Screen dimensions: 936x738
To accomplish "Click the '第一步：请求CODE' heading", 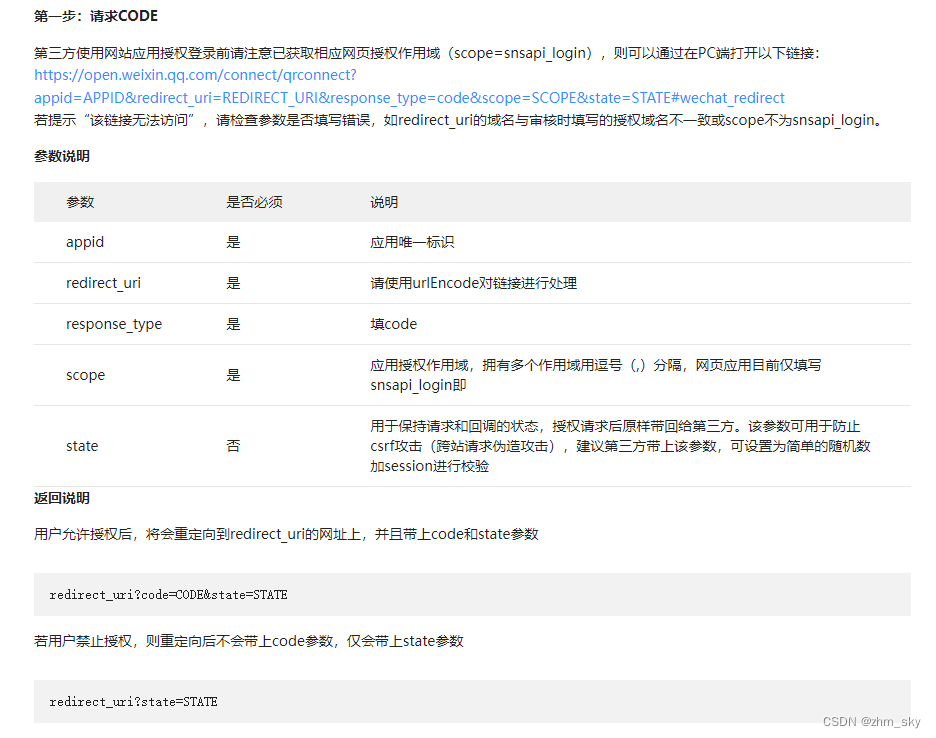I will pyautogui.click(x=96, y=16).
